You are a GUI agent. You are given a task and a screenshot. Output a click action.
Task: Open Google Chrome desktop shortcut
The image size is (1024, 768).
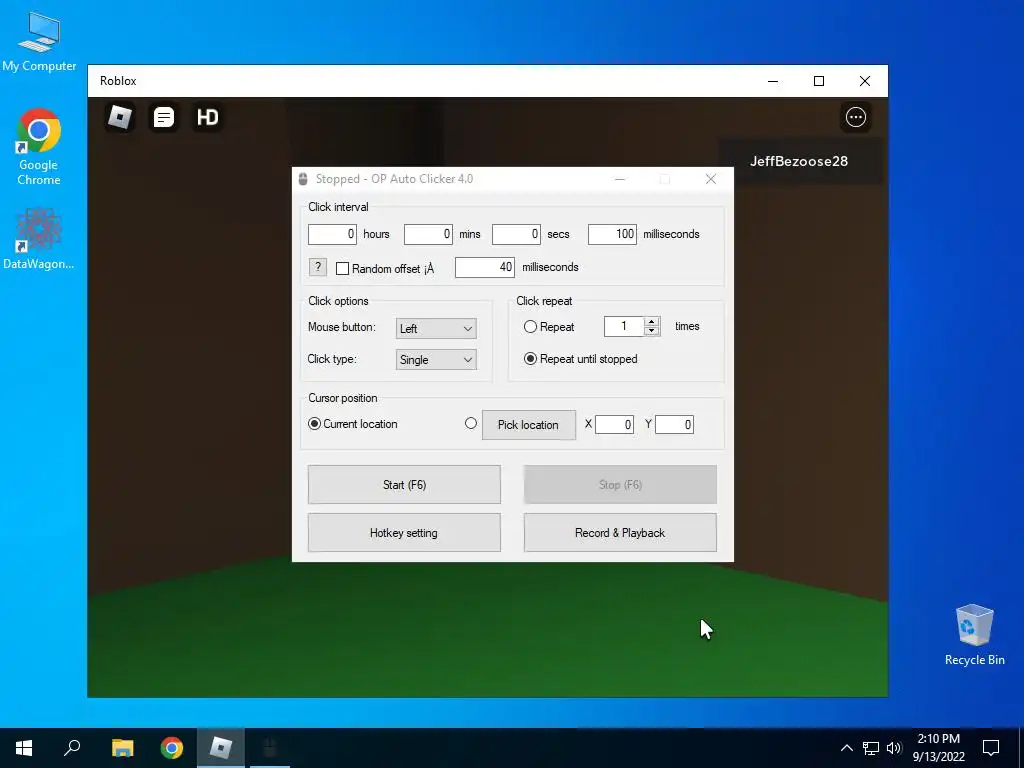click(x=39, y=147)
